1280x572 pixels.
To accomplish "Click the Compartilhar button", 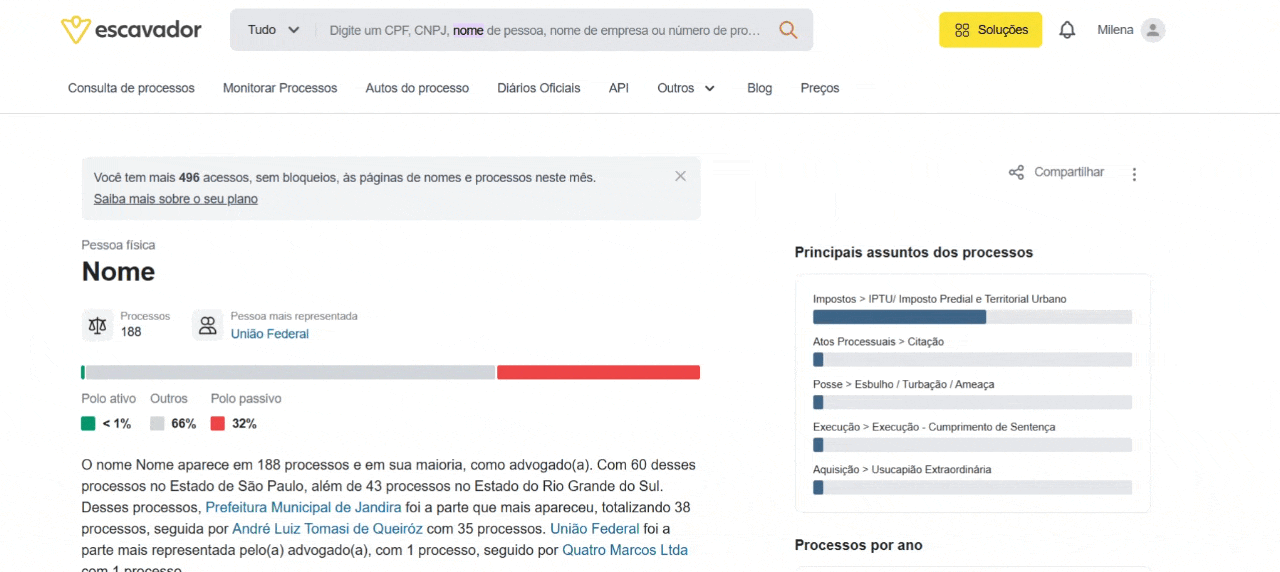I will click(1056, 172).
